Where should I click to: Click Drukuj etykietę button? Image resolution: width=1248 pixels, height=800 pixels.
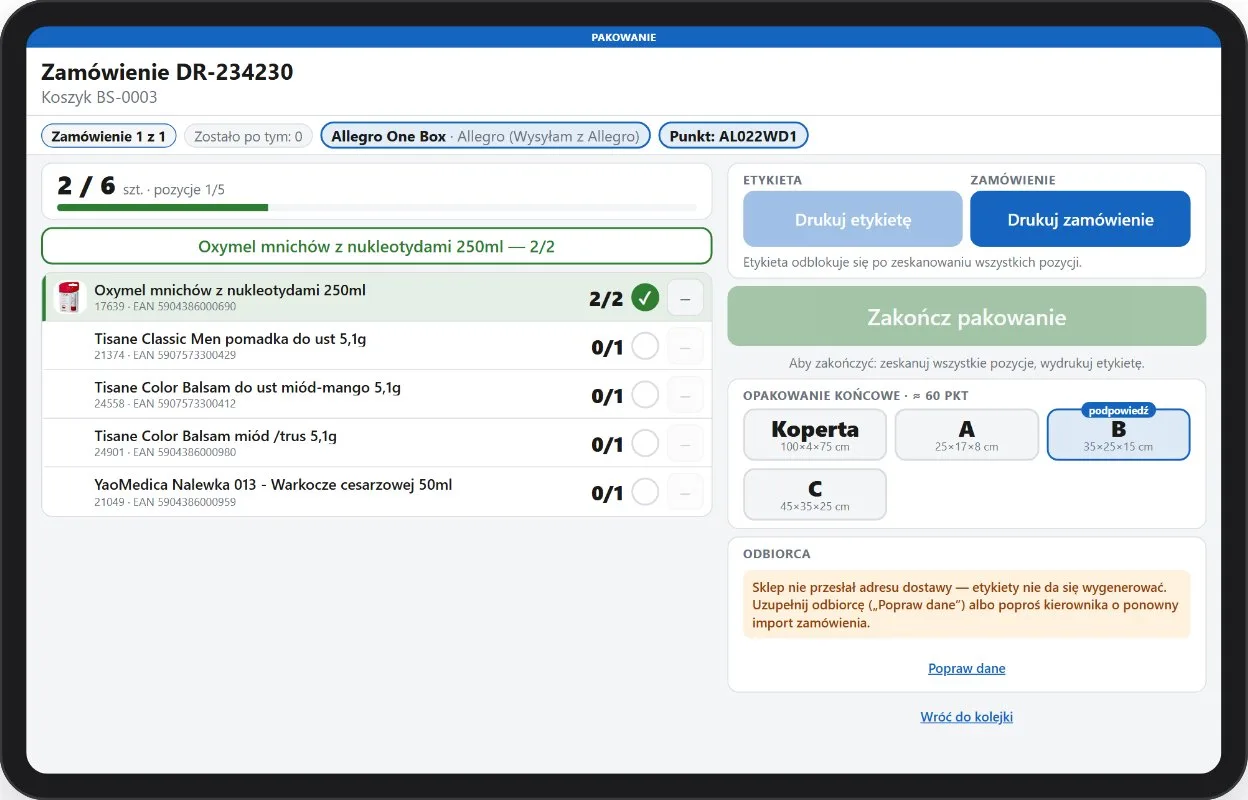coord(853,219)
